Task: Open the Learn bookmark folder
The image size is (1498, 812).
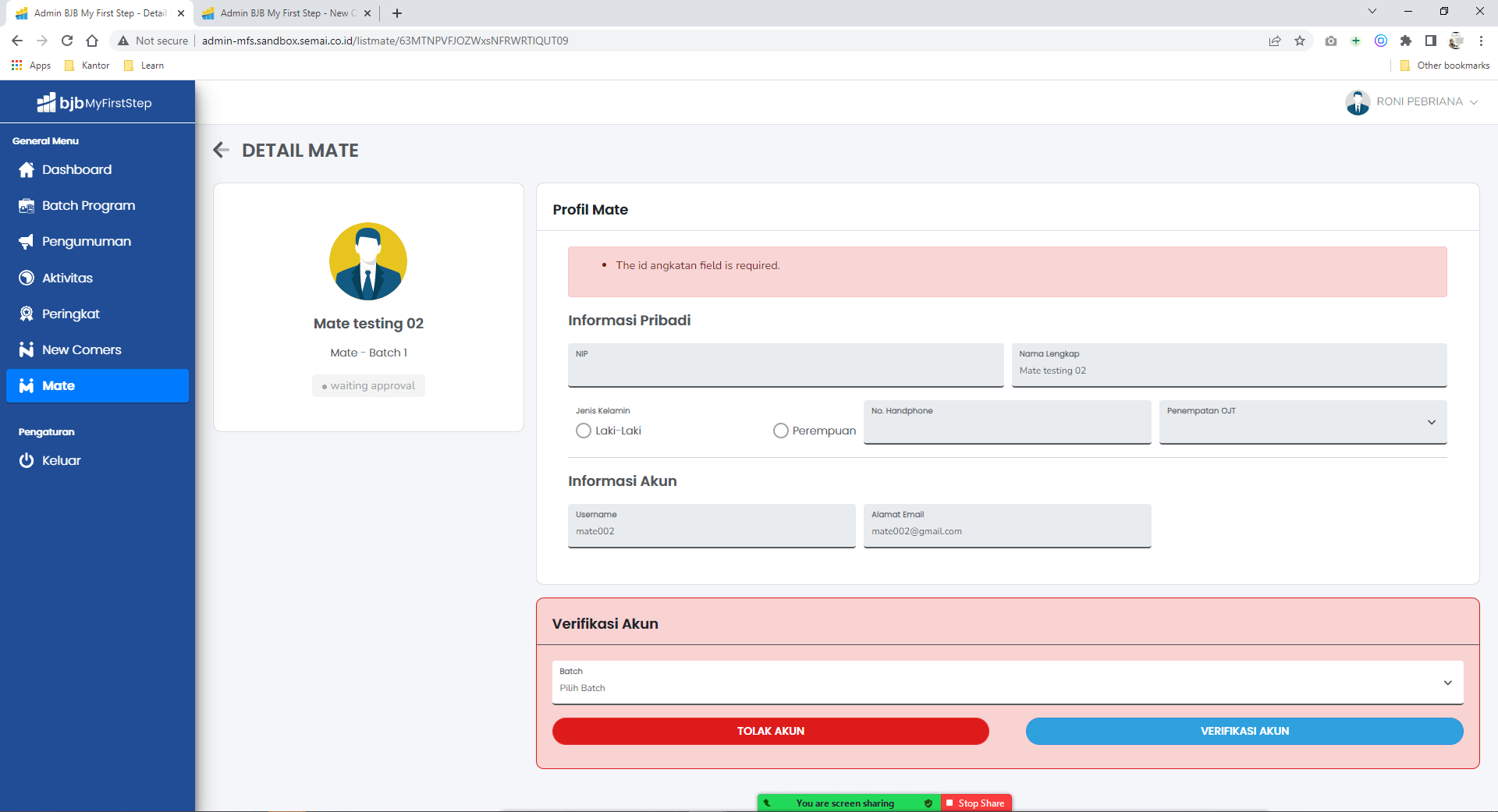Action: (x=144, y=66)
